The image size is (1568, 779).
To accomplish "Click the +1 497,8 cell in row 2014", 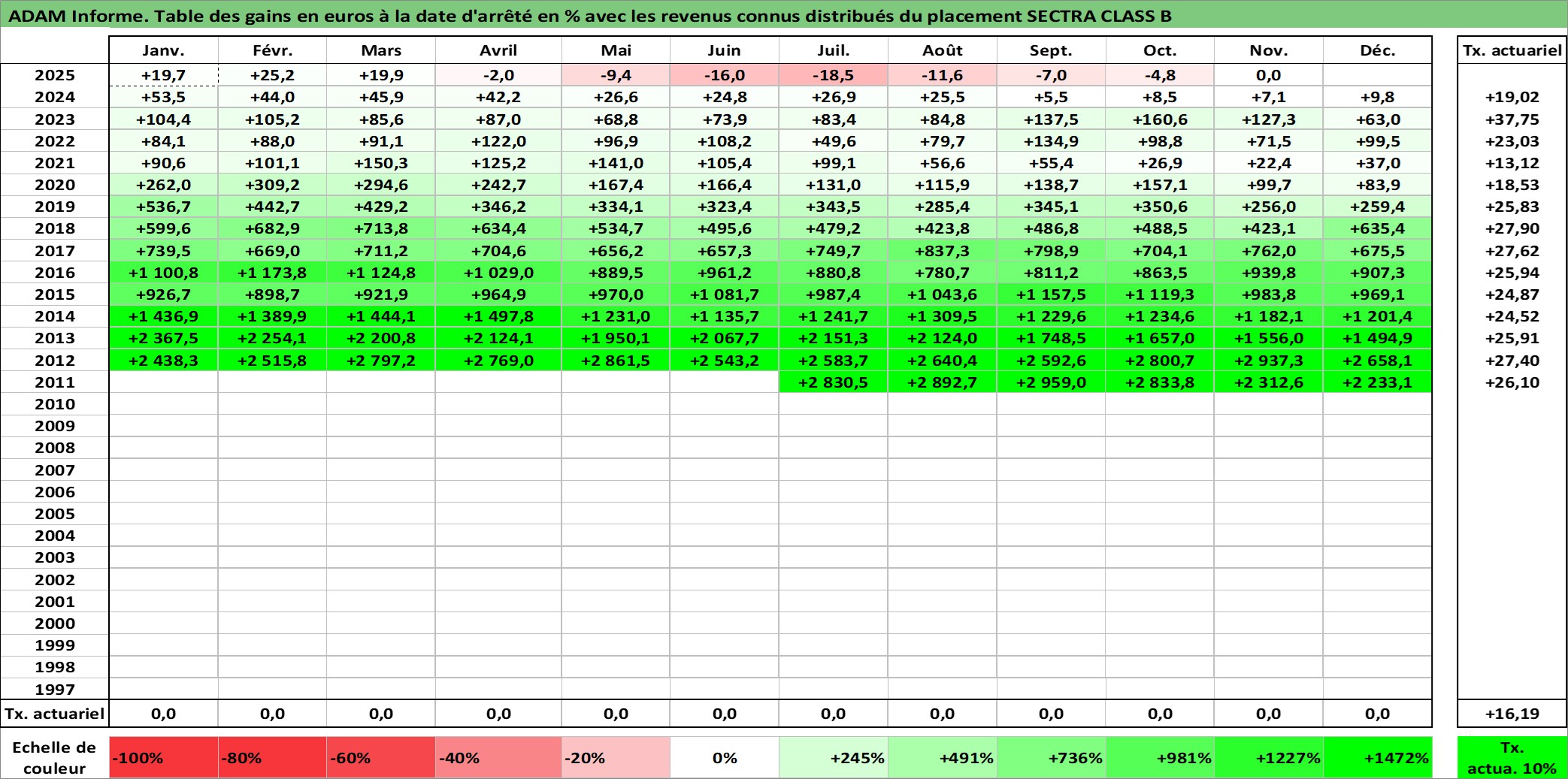I will [498, 316].
